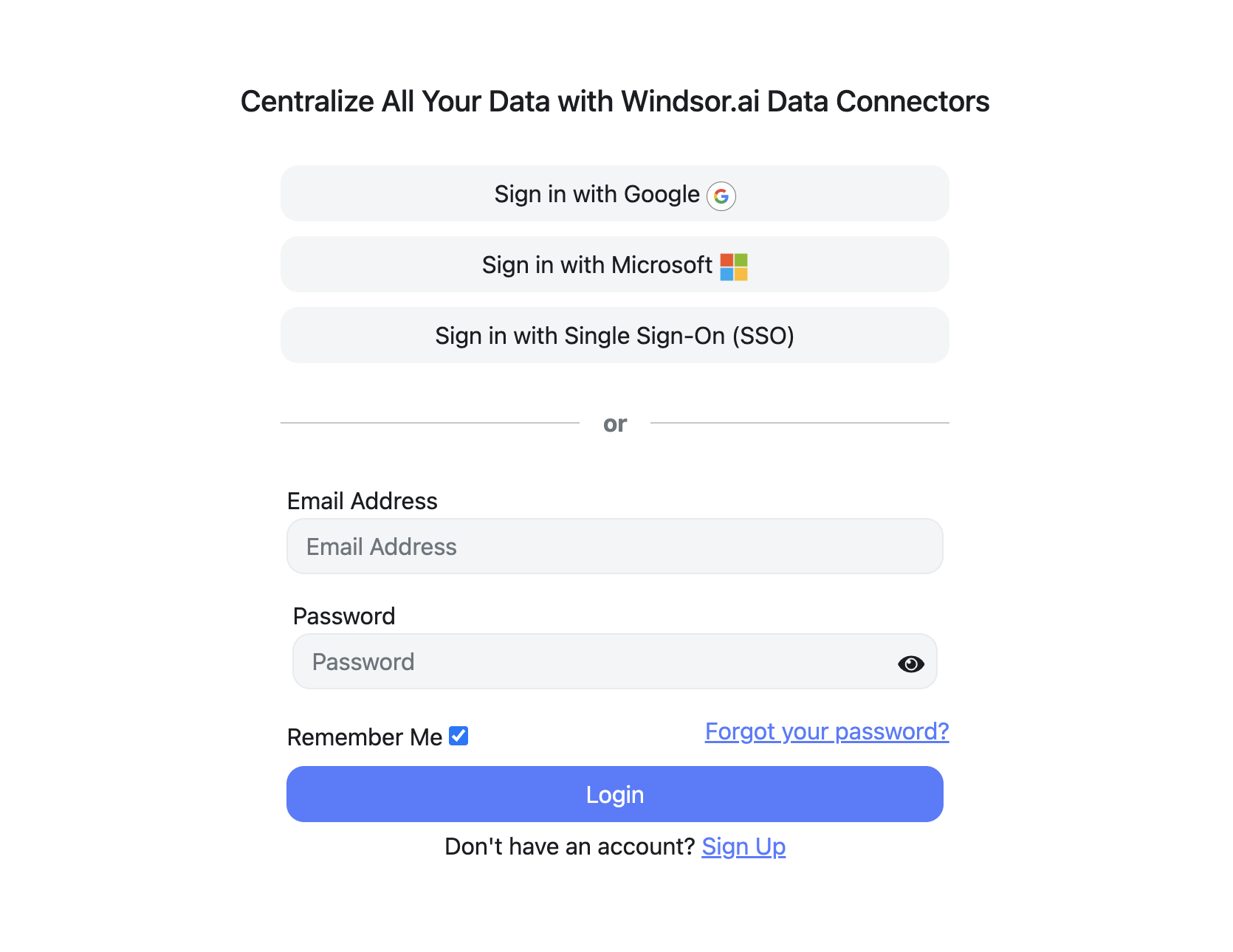Click the colored Microsoft squares icon
The image size is (1233, 952).
(x=733, y=267)
